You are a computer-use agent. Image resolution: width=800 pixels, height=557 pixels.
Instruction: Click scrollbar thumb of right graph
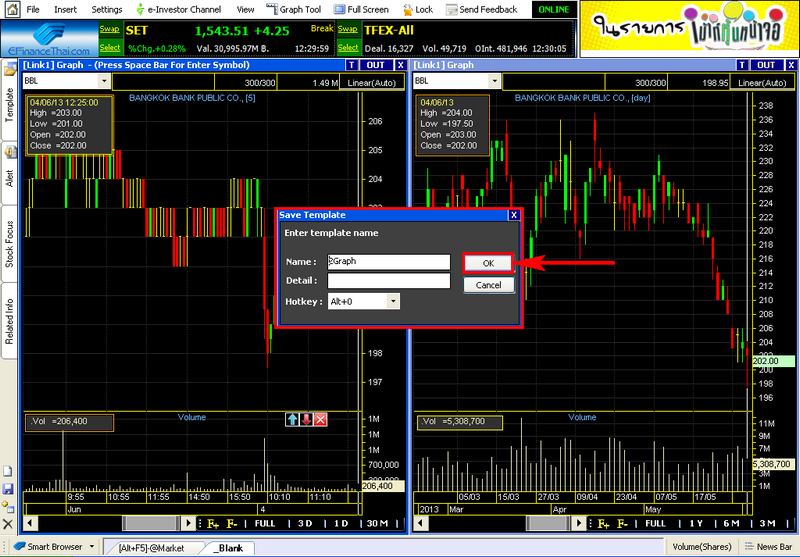click(548, 523)
